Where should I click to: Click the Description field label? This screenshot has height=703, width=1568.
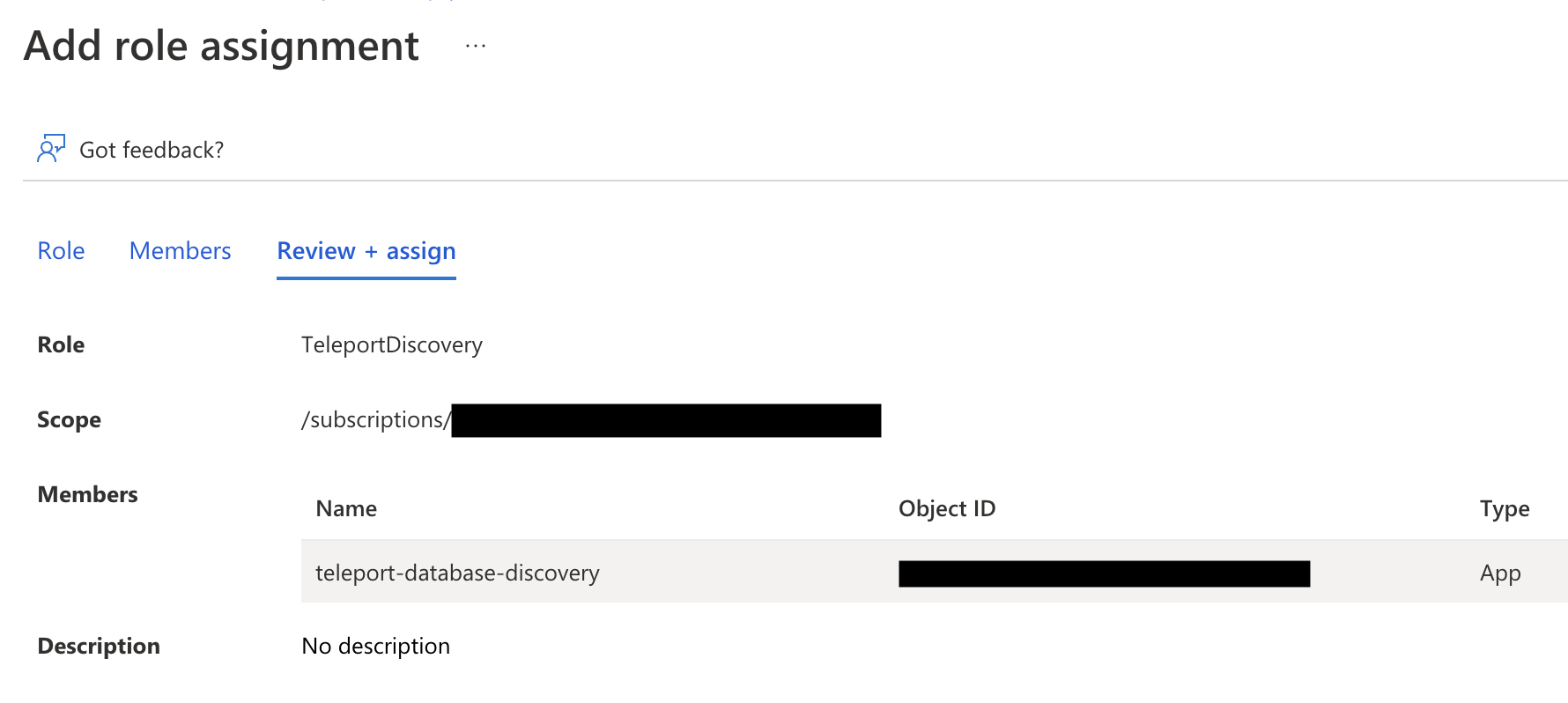click(x=99, y=647)
